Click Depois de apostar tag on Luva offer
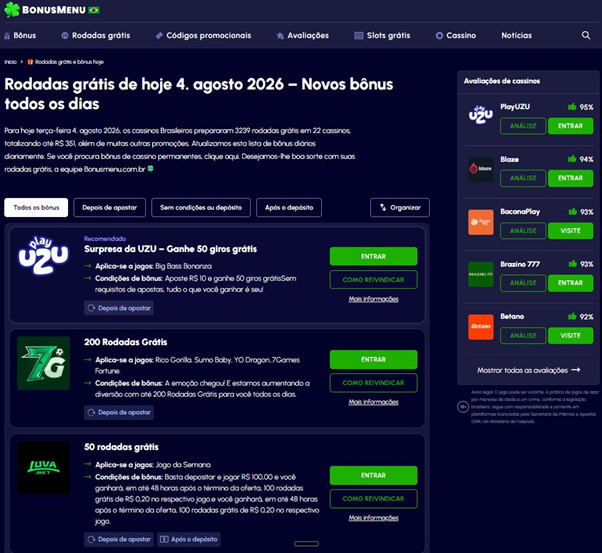 [119, 539]
